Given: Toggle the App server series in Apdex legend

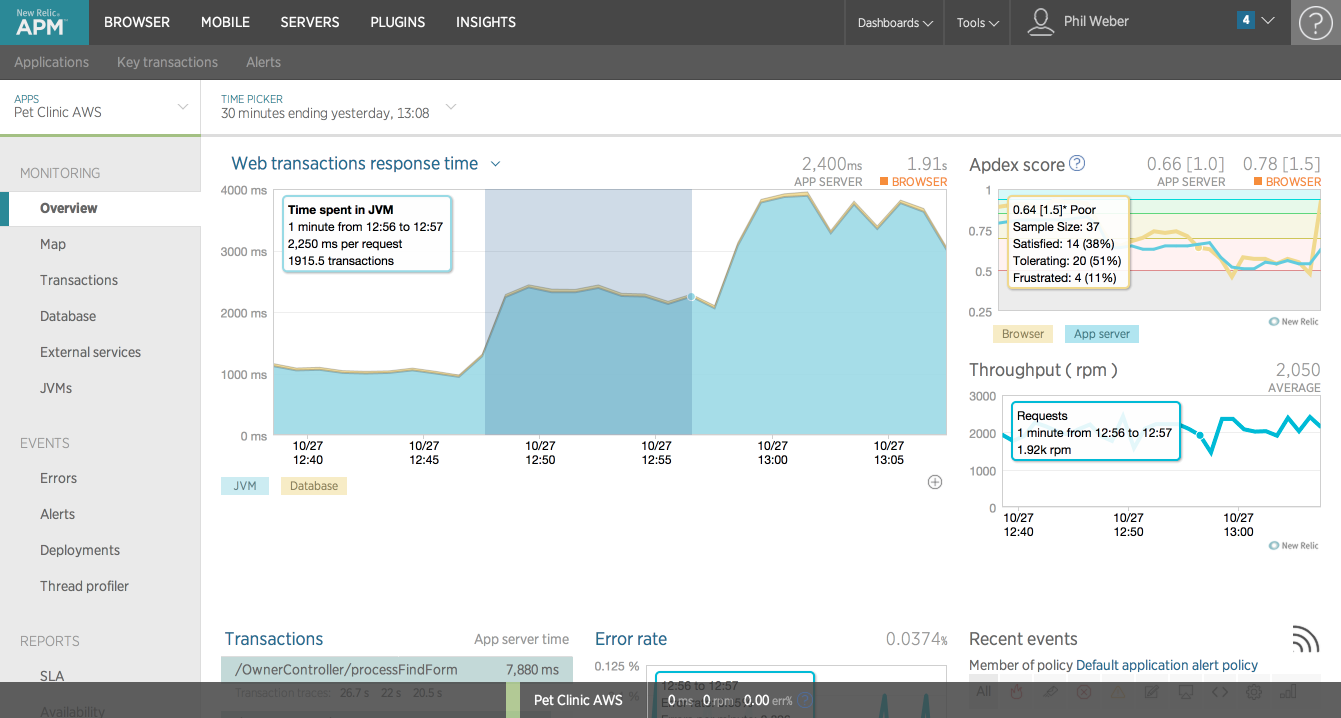Looking at the screenshot, I should pyautogui.click(x=1102, y=334).
